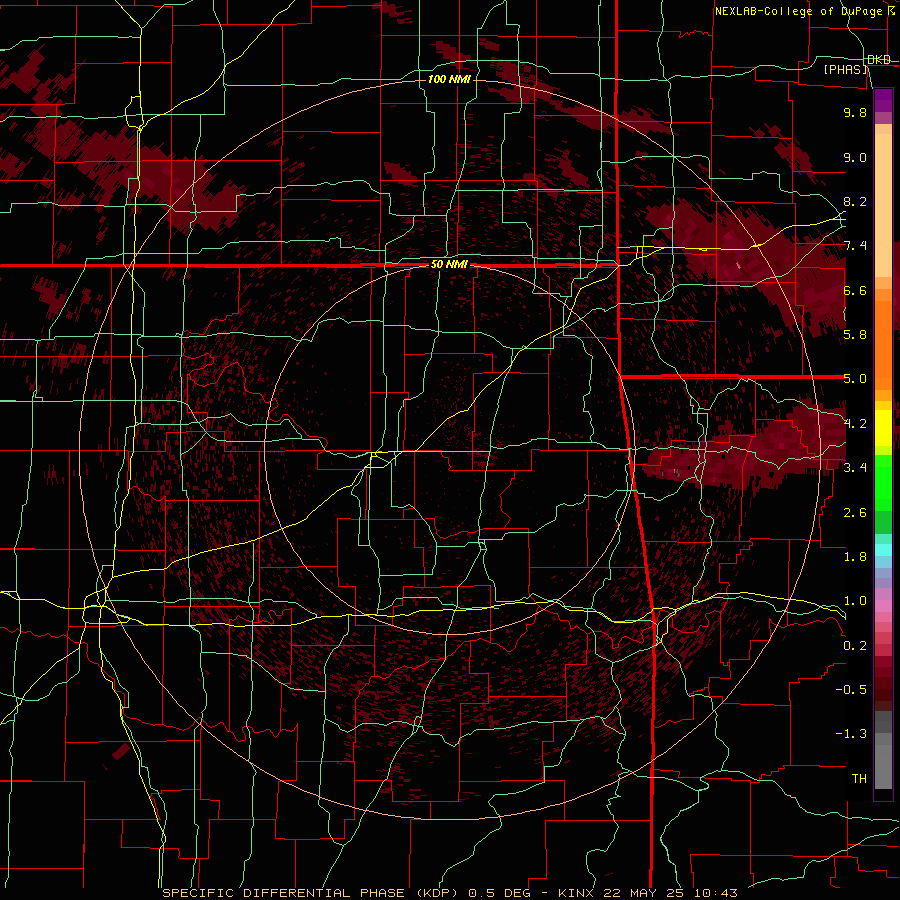
Task: Click the 4.2 scale value
Action: pos(855,424)
